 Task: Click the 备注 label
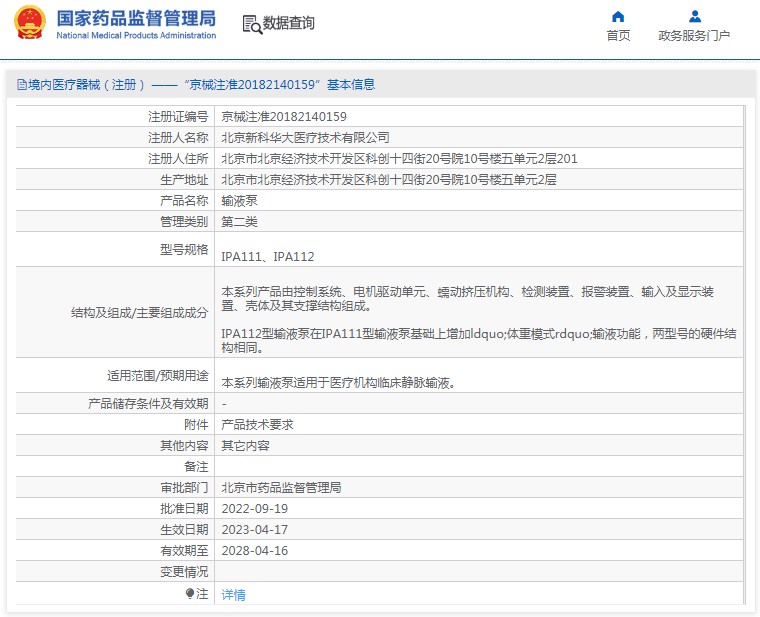tap(196, 467)
